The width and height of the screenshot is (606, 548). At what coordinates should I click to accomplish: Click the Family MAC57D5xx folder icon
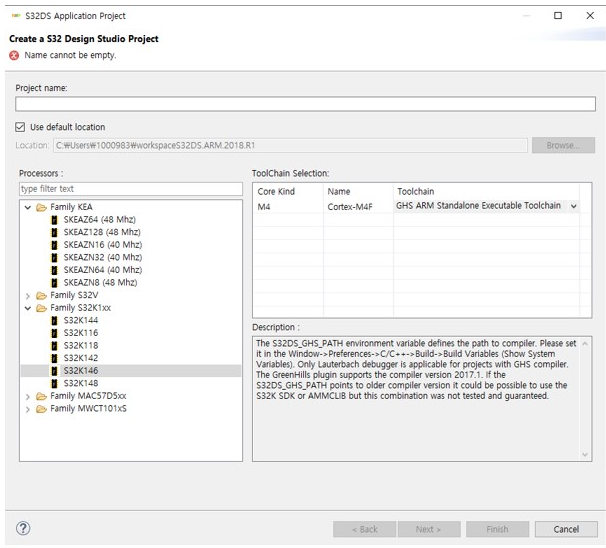coord(41,396)
